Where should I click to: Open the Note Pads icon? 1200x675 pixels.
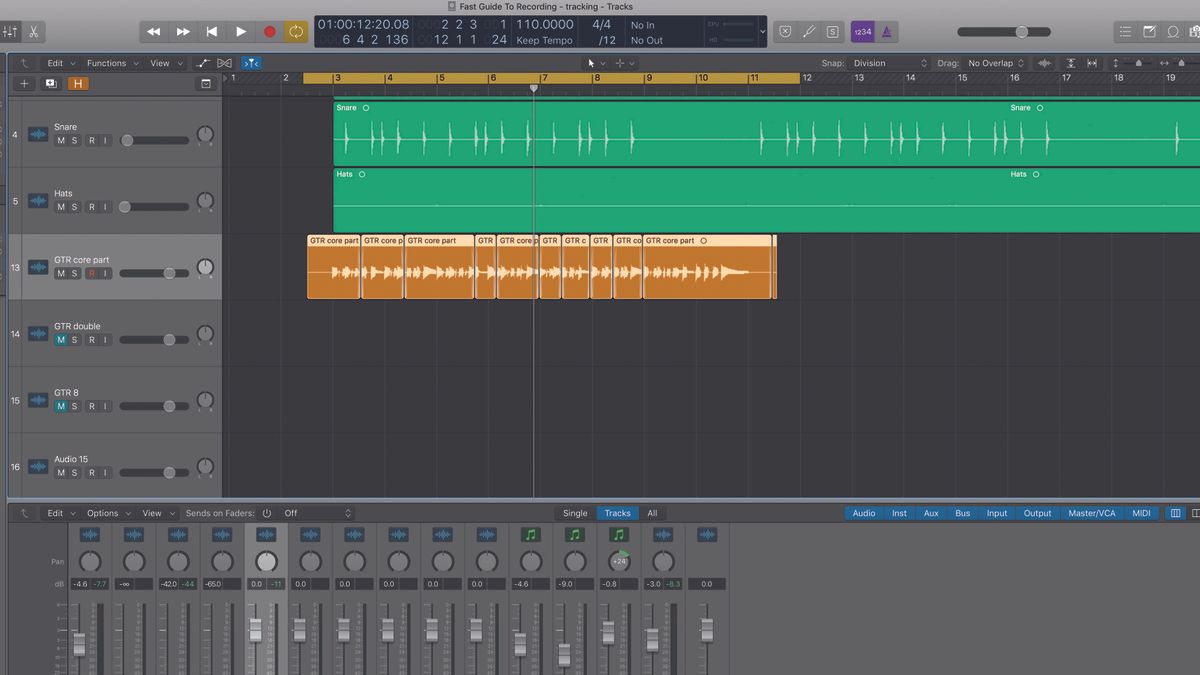pos(1148,31)
